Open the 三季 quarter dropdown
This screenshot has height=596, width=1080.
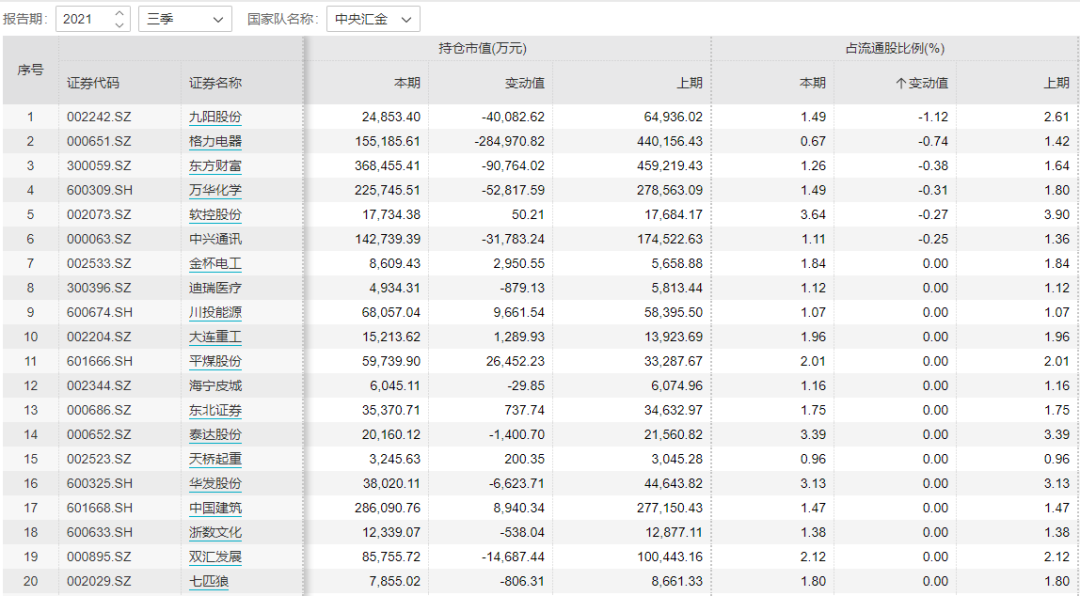(x=184, y=19)
